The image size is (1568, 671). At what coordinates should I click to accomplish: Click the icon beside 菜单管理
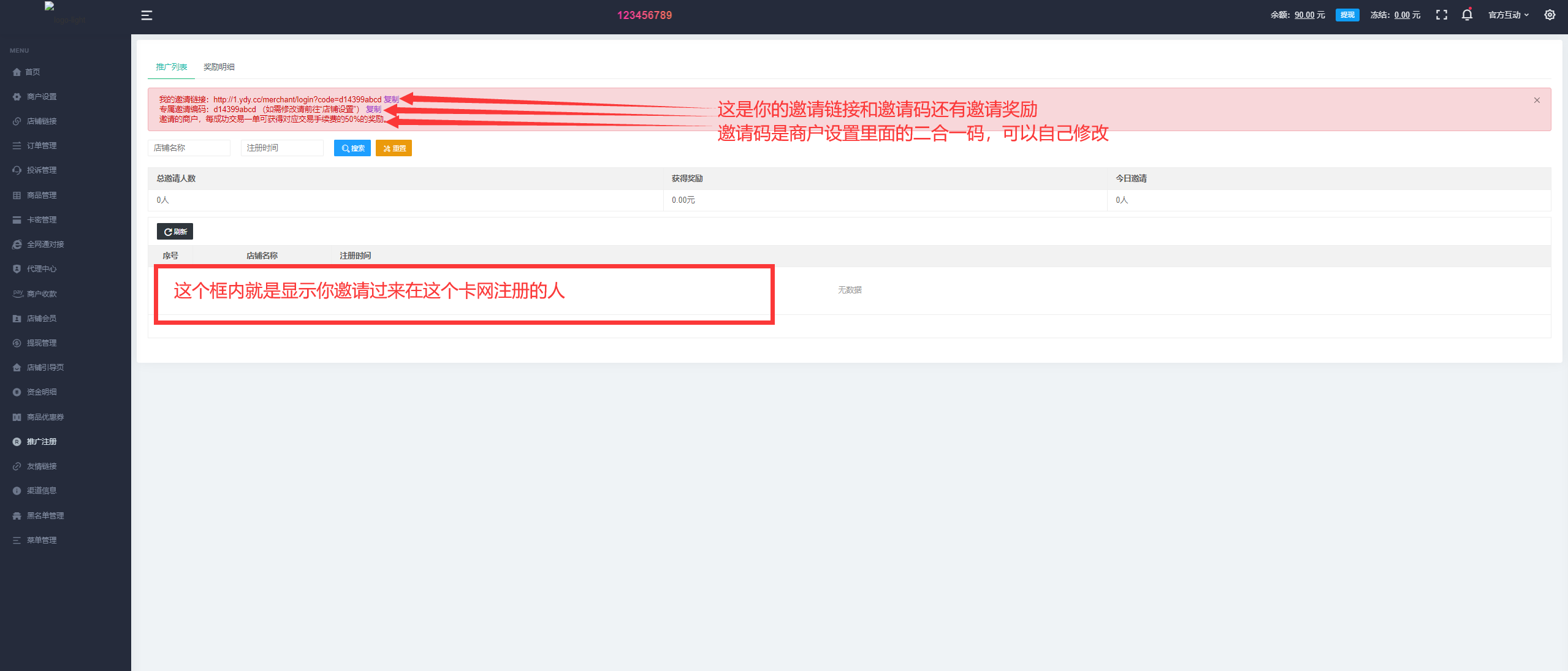pos(17,540)
